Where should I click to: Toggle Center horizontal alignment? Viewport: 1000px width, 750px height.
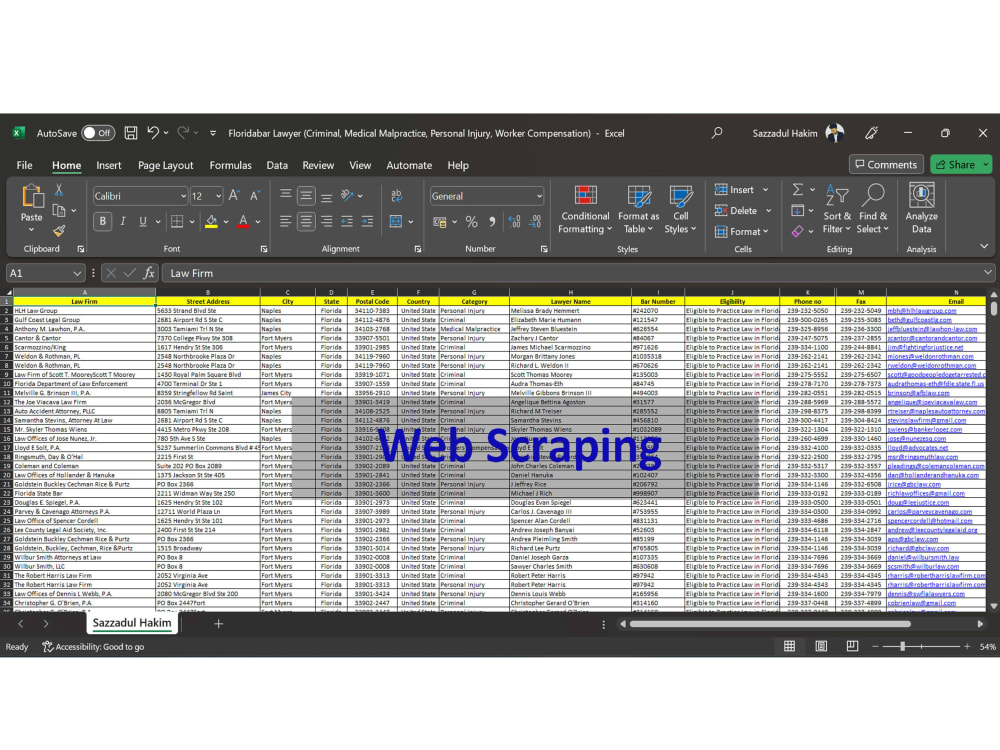pos(306,221)
